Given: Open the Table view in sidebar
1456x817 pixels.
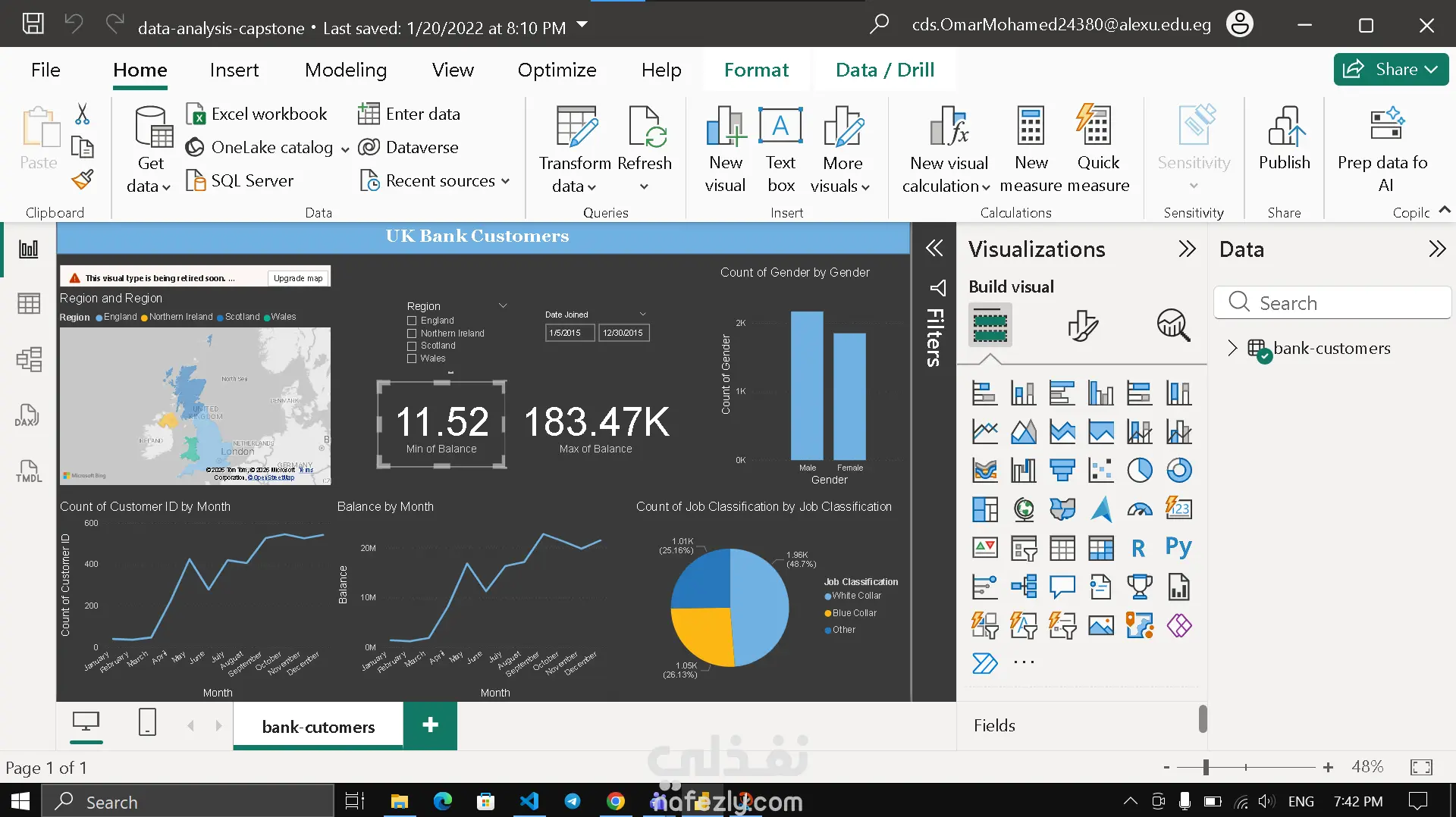Looking at the screenshot, I should [x=29, y=304].
